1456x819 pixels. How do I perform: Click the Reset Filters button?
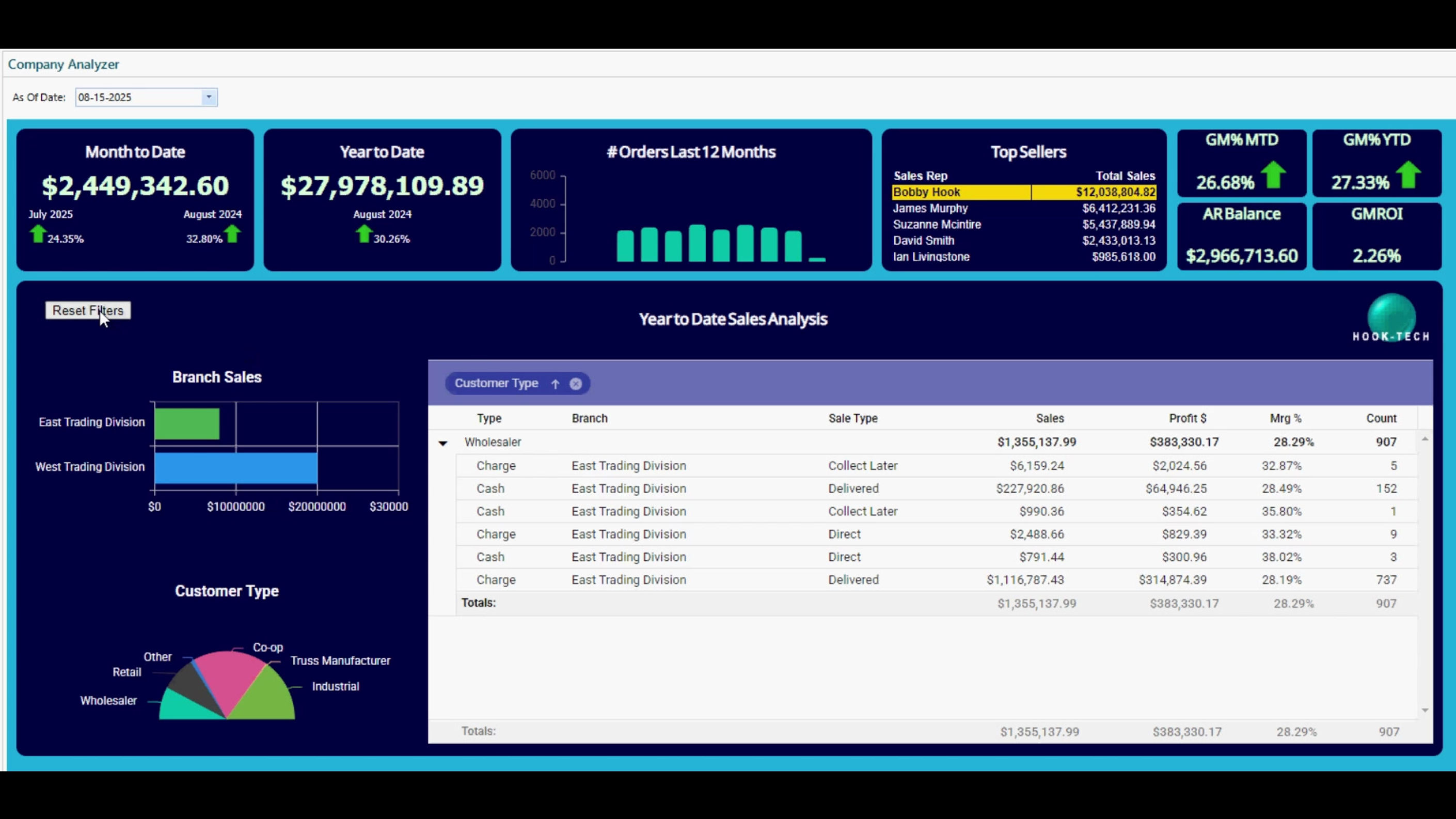click(x=88, y=310)
